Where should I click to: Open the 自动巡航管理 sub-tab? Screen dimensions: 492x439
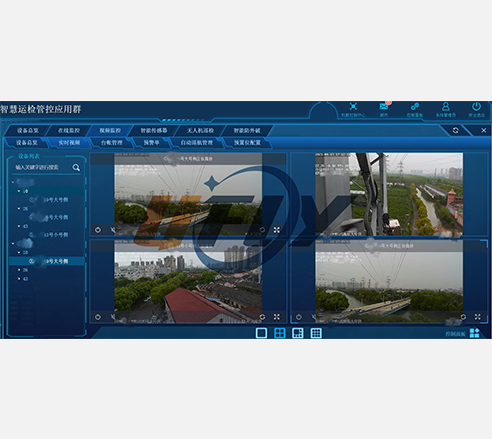pos(197,143)
